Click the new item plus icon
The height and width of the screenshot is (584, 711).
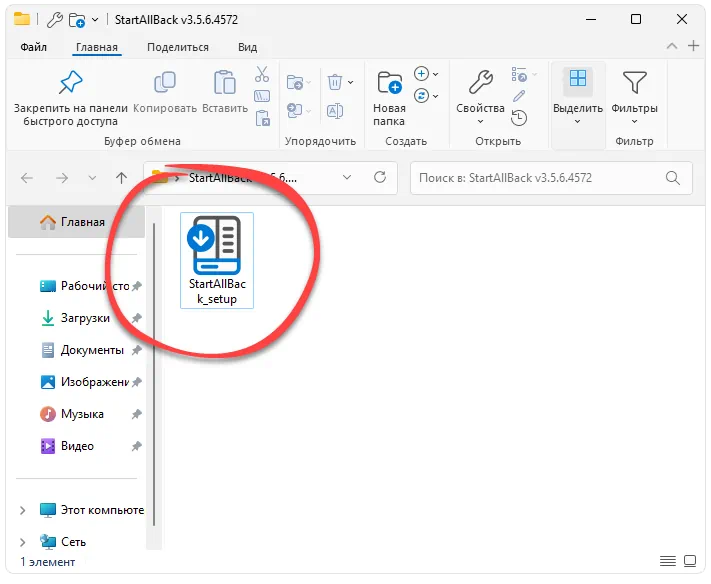(x=421, y=73)
